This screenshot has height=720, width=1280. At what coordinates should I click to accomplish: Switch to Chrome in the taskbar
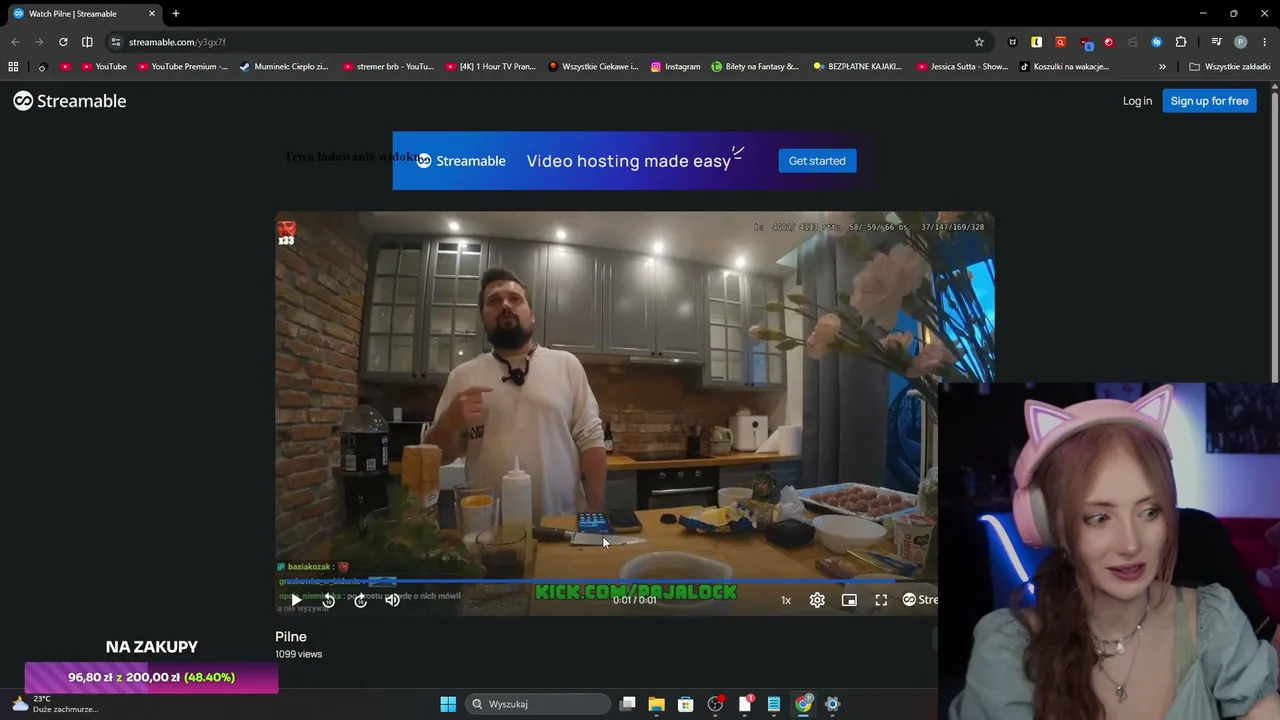click(803, 704)
